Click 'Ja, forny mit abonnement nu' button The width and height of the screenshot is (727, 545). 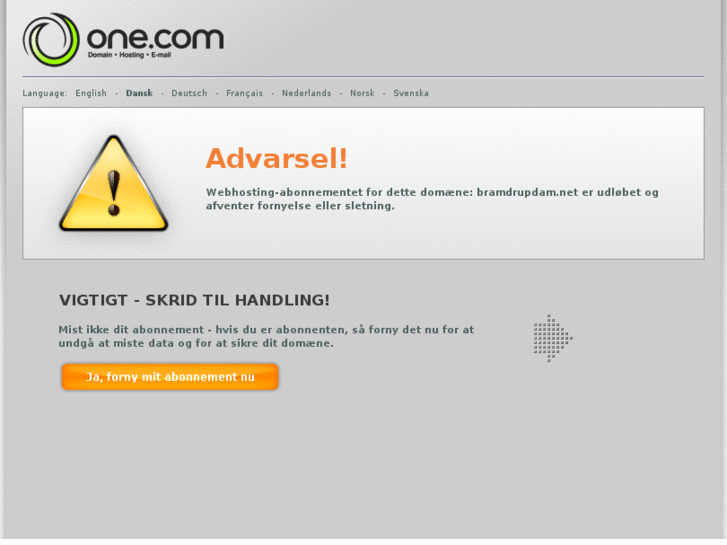point(170,377)
